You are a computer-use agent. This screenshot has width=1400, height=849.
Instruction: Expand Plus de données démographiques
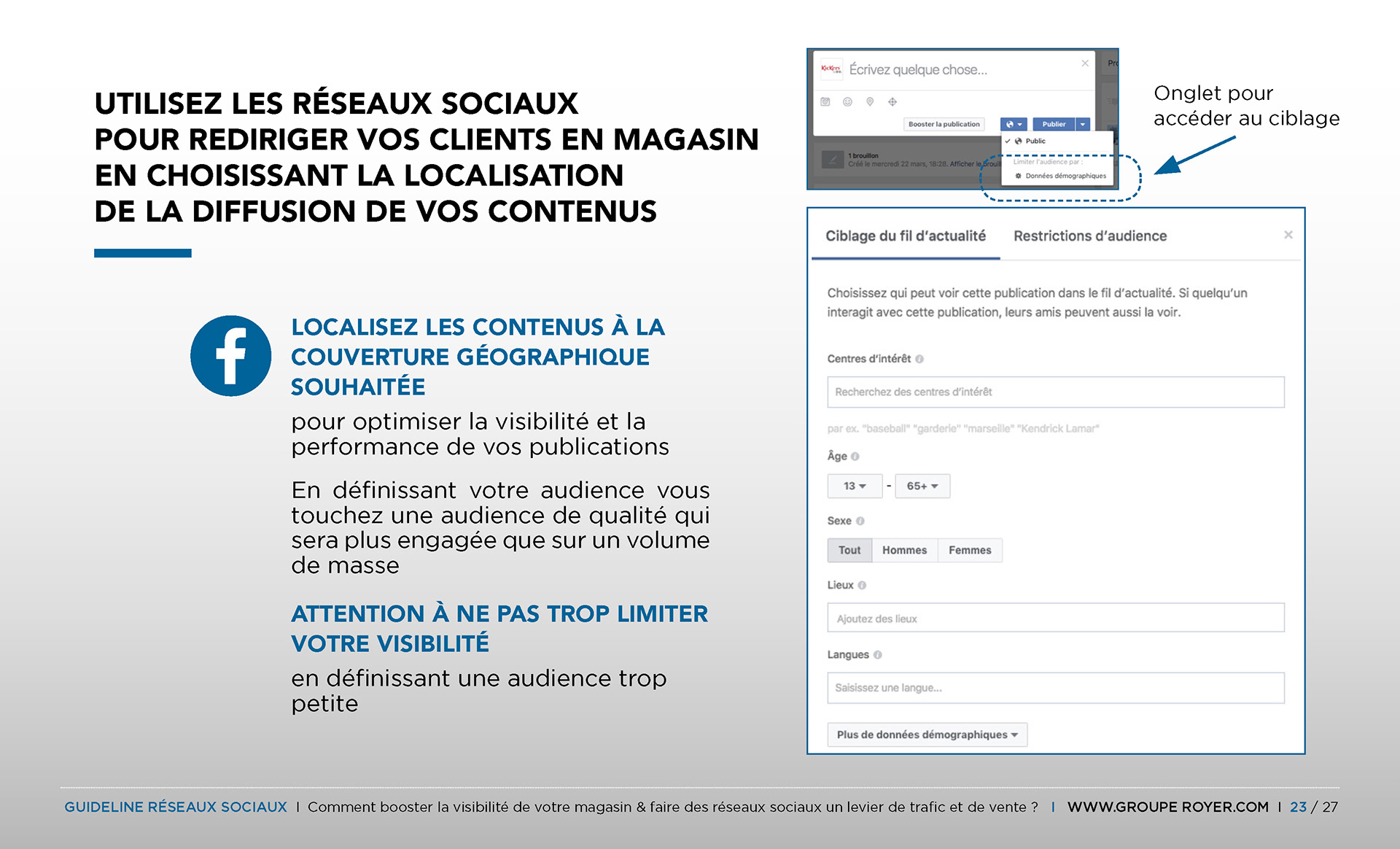click(x=927, y=734)
